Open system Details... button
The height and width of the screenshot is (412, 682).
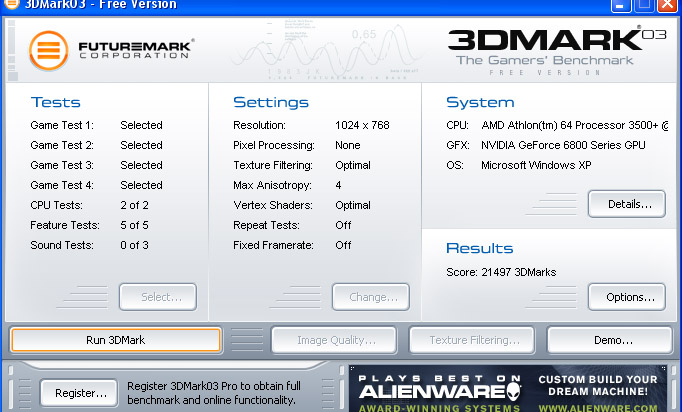pos(627,204)
